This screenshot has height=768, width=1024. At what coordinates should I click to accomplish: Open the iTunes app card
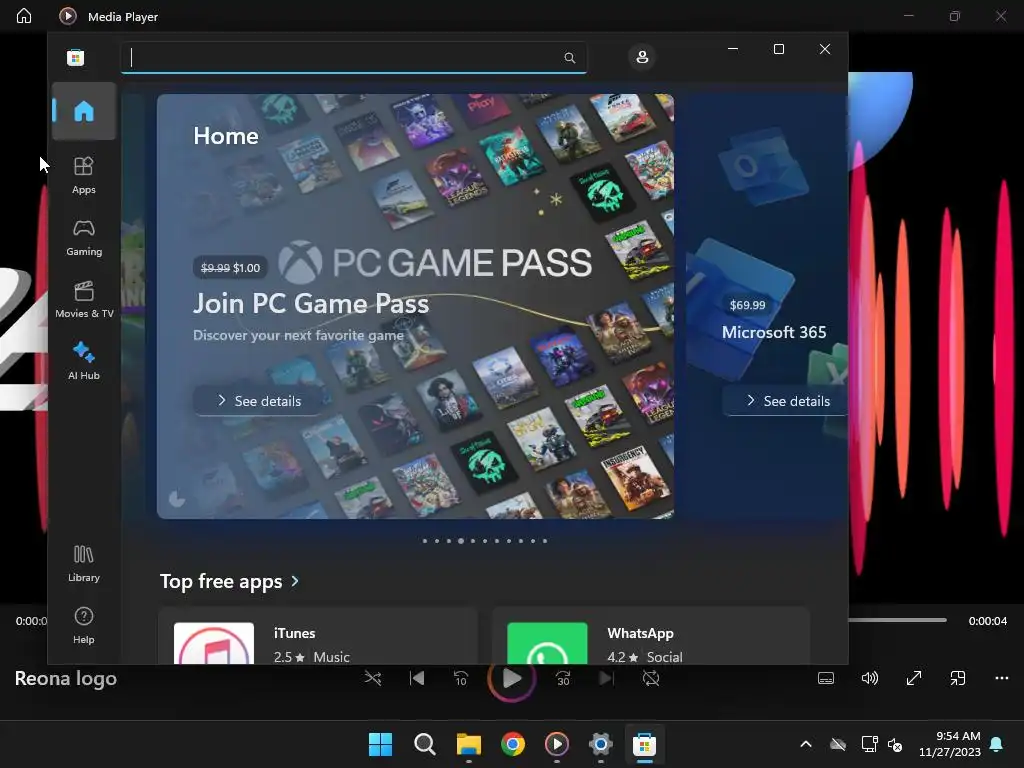[318, 636]
